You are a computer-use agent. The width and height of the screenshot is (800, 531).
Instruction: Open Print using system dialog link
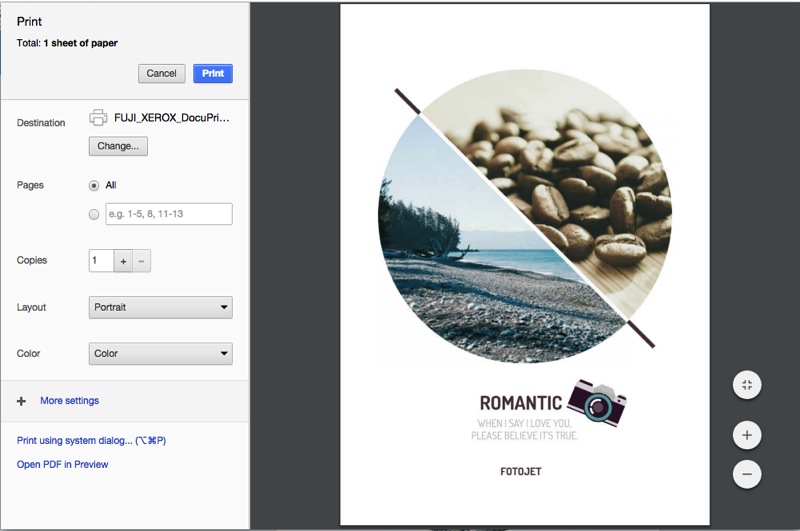click(89, 440)
